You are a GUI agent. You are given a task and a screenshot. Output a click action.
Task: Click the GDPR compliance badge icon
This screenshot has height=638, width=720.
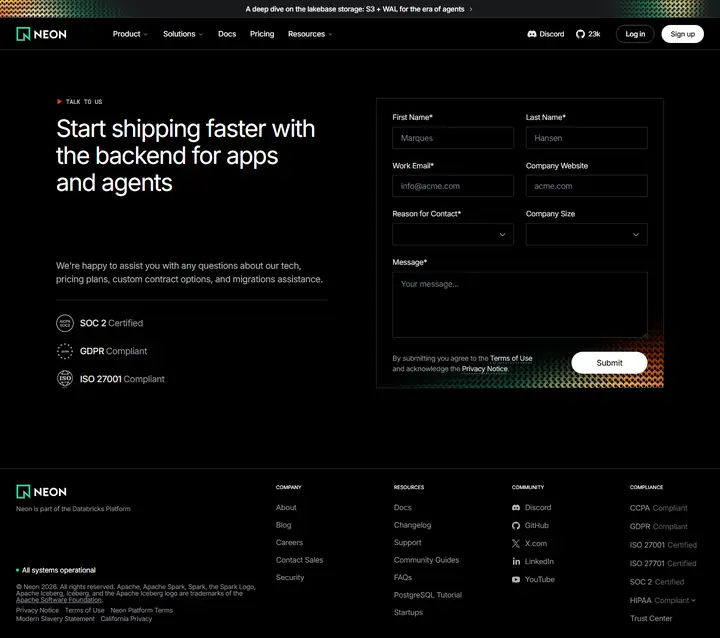pos(65,351)
